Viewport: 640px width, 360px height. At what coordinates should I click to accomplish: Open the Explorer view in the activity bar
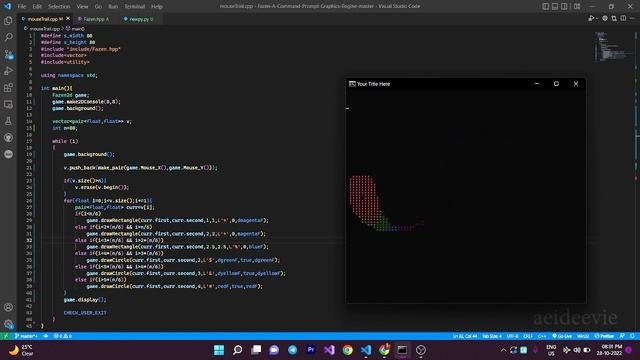pos(8,21)
